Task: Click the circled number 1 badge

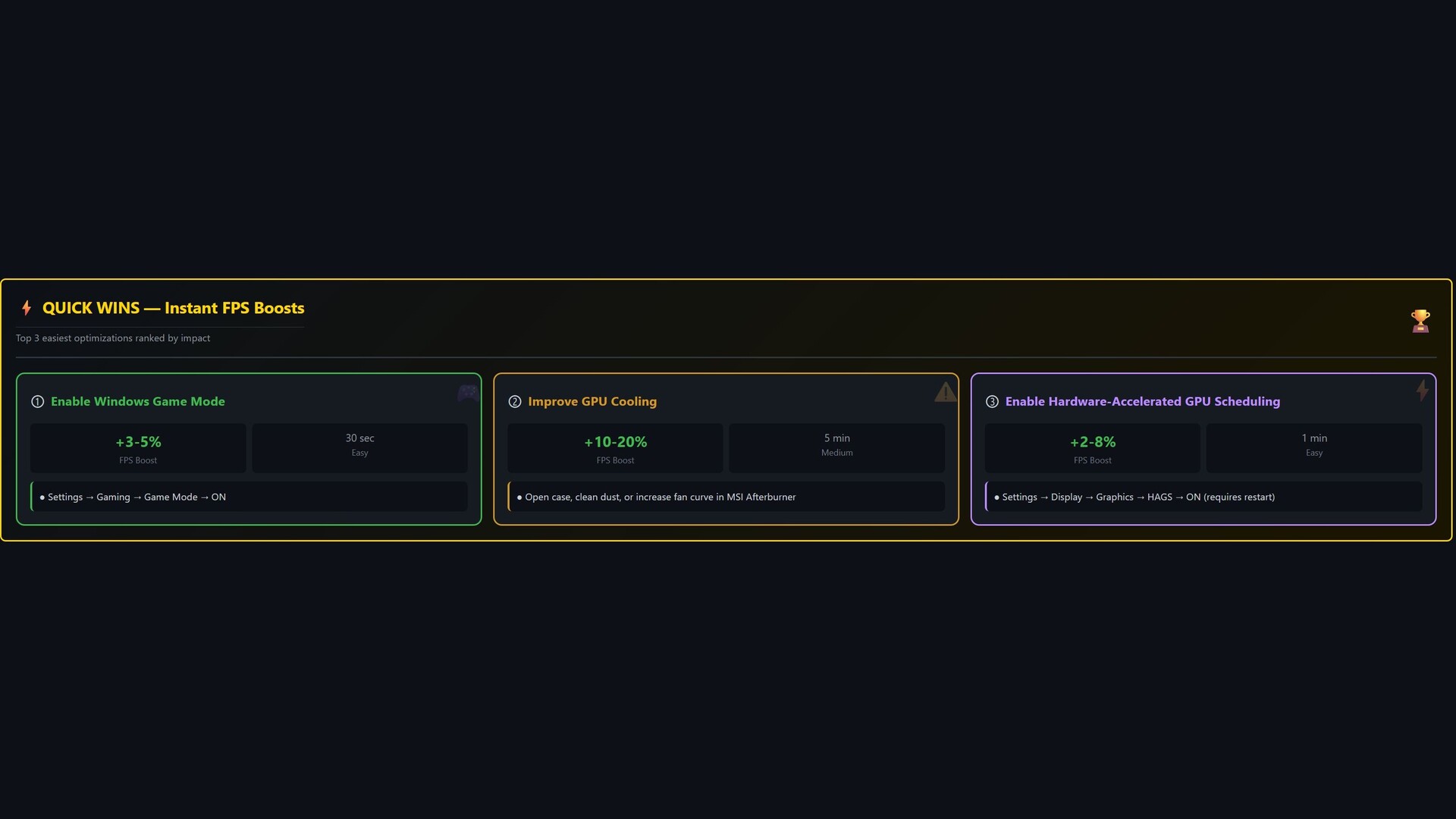Action: pyautogui.click(x=37, y=402)
